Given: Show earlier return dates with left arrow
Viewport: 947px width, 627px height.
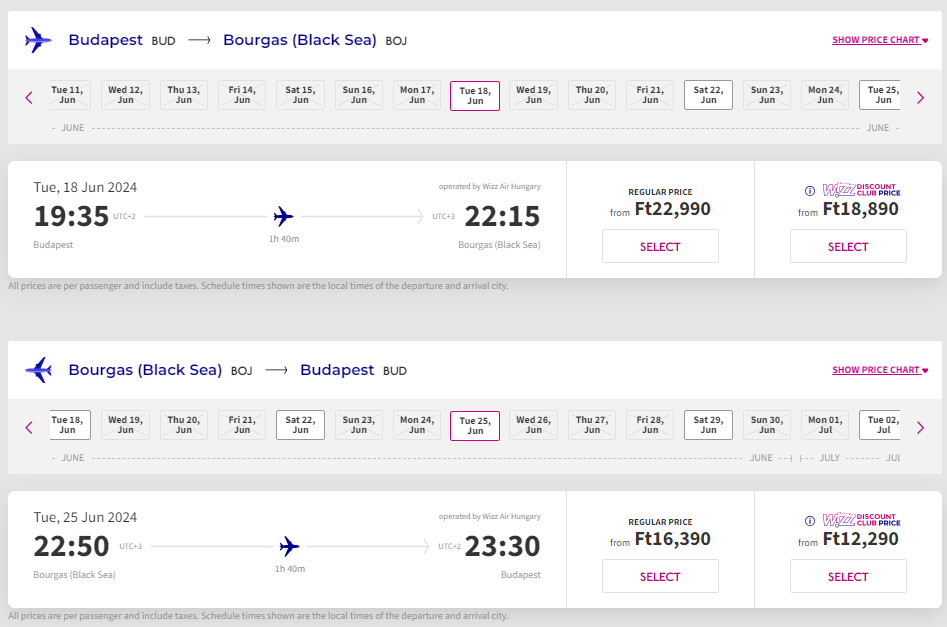Looking at the screenshot, I should click(x=29, y=427).
